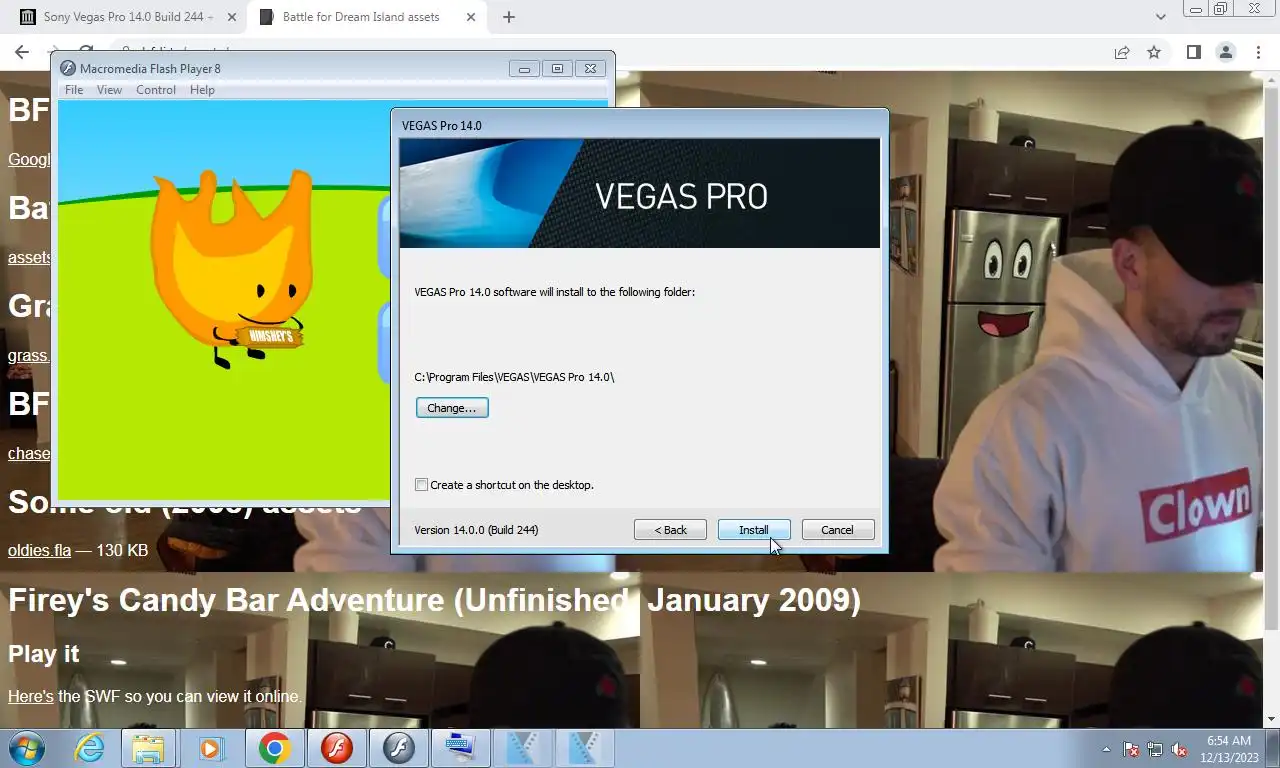Open Windows Media Player taskbar icon
This screenshot has width=1280, height=768.
[211, 748]
